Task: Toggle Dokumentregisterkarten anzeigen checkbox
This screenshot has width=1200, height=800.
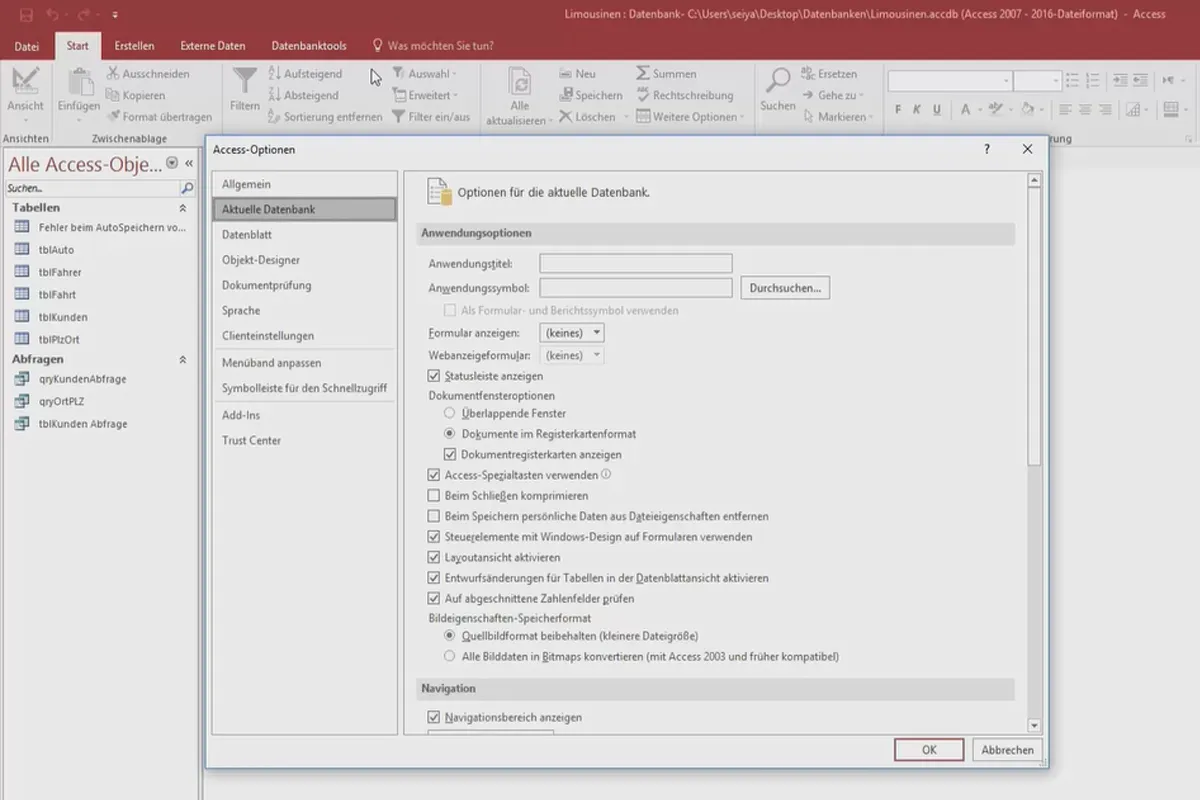Action: coord(450,454)
